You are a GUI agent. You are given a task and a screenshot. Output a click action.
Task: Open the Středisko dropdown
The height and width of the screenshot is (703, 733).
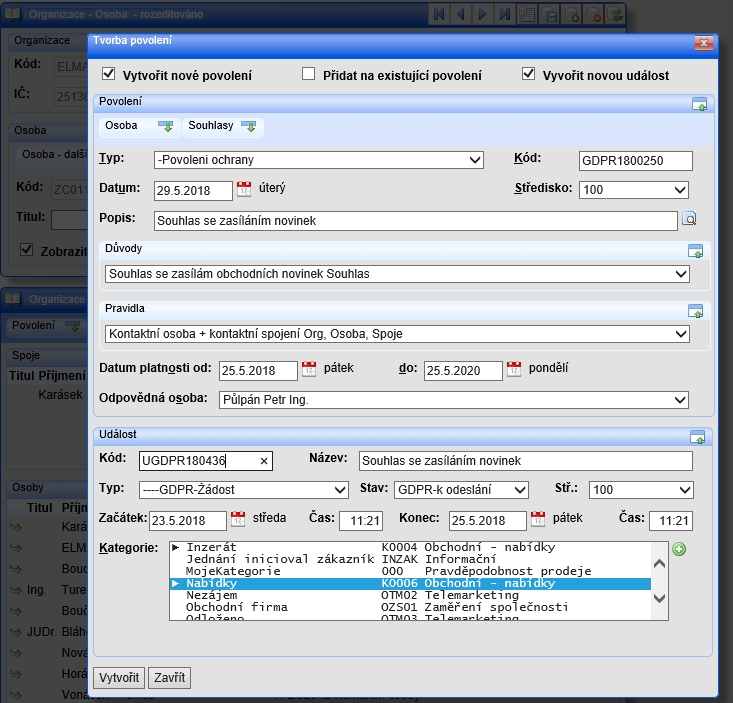[633, 190]
